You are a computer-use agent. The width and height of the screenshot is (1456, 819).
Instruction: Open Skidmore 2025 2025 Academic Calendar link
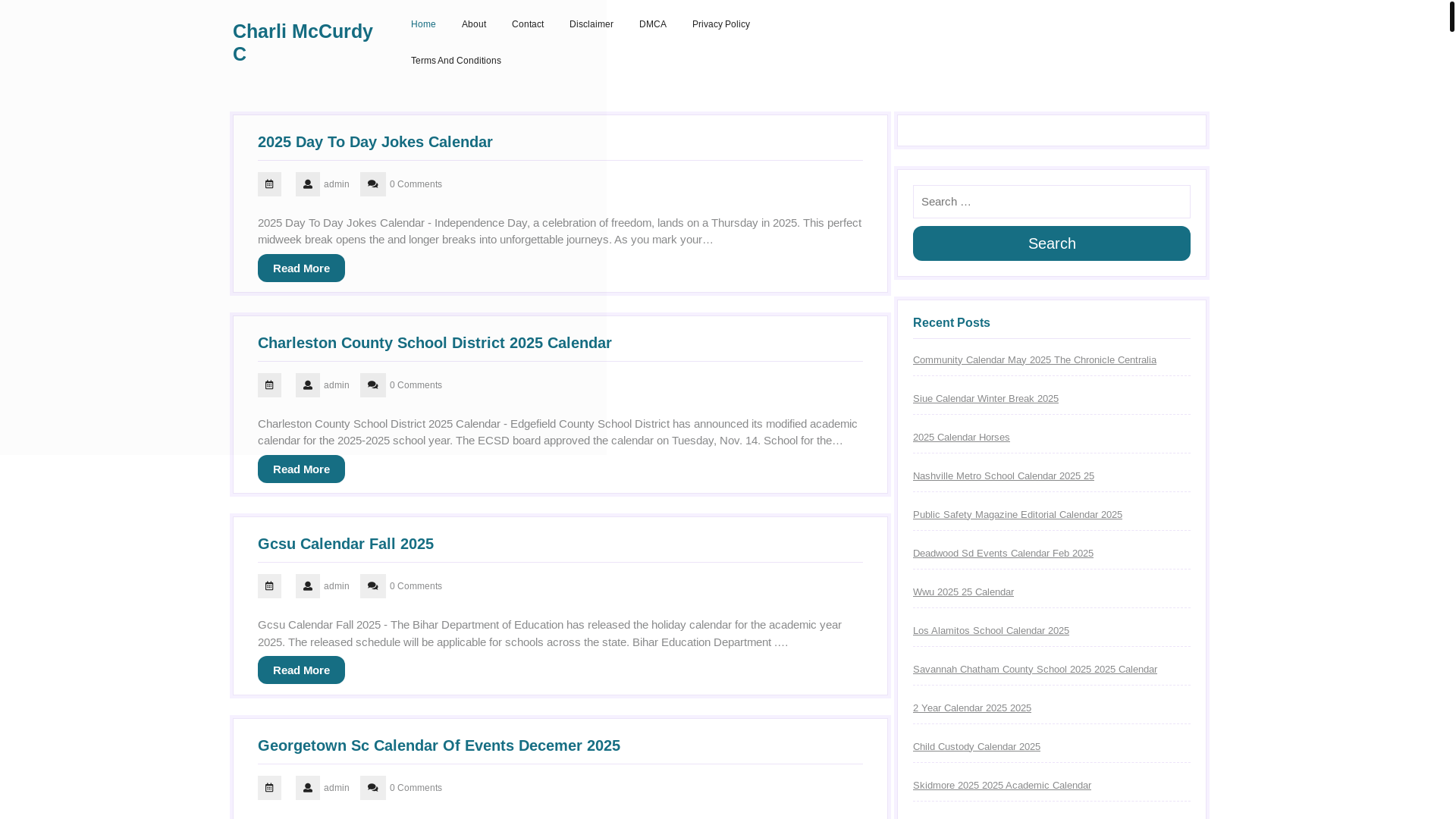(1002, 786)
